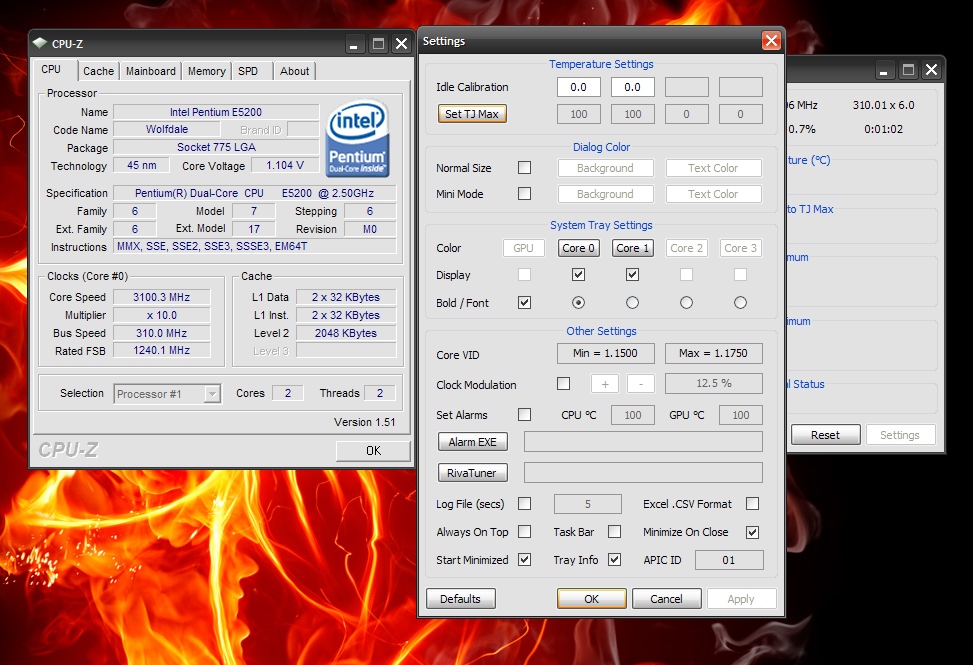Click the Clock Modulation plus button

pos(605,384)
